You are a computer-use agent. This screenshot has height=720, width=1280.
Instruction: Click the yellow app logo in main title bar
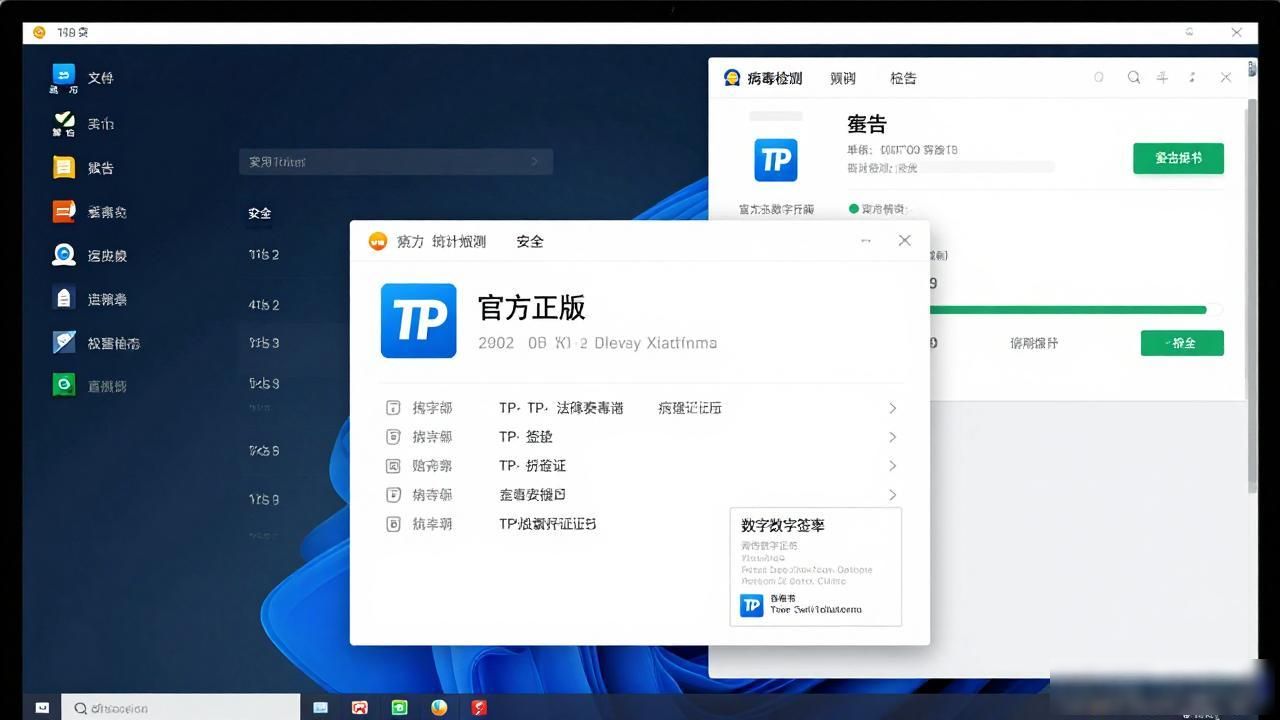(39, 32)
